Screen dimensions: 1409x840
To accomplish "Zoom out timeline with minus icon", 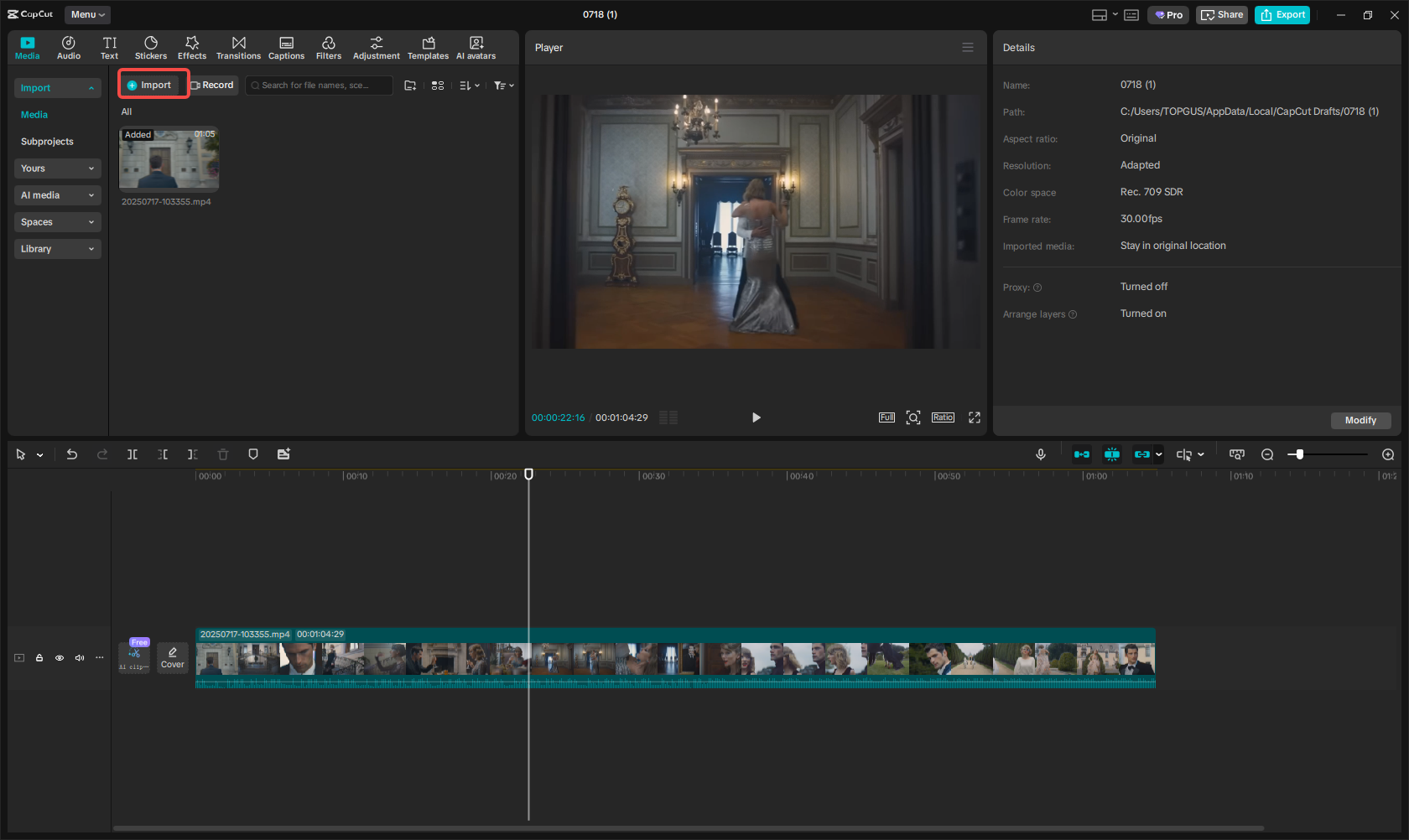I will (1267, 454).
